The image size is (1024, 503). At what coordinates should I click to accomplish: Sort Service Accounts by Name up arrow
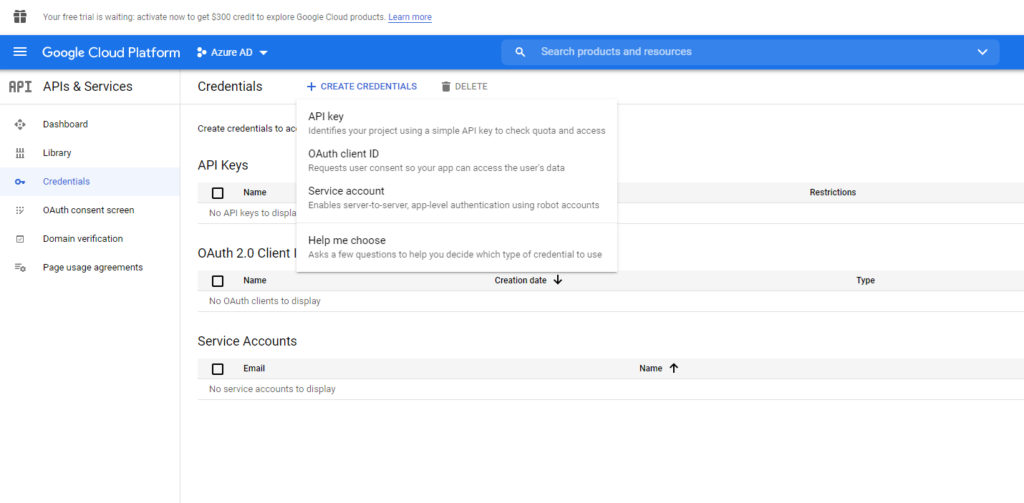point(674,368)
